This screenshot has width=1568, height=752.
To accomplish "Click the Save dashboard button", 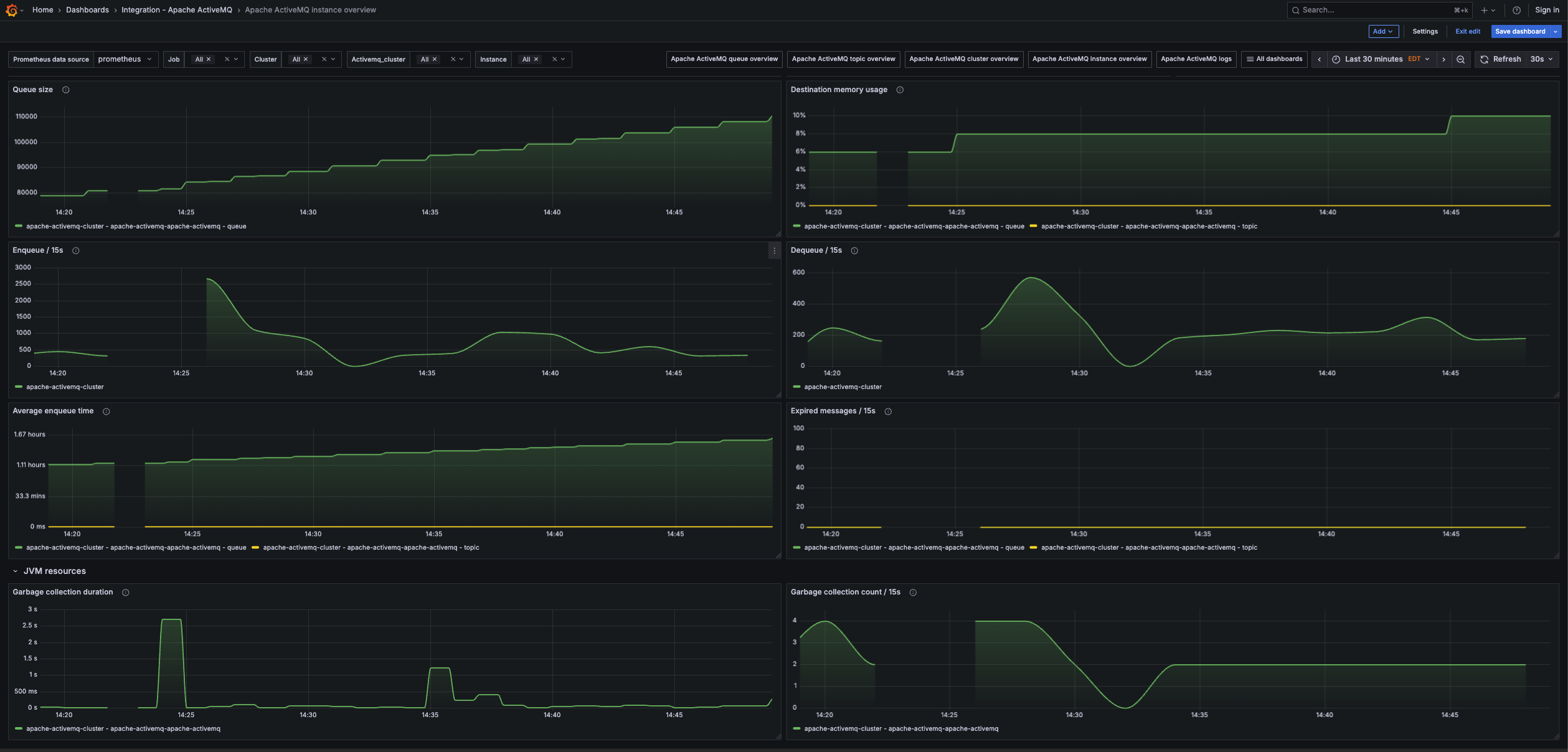I will click(x=1521, y=31).
